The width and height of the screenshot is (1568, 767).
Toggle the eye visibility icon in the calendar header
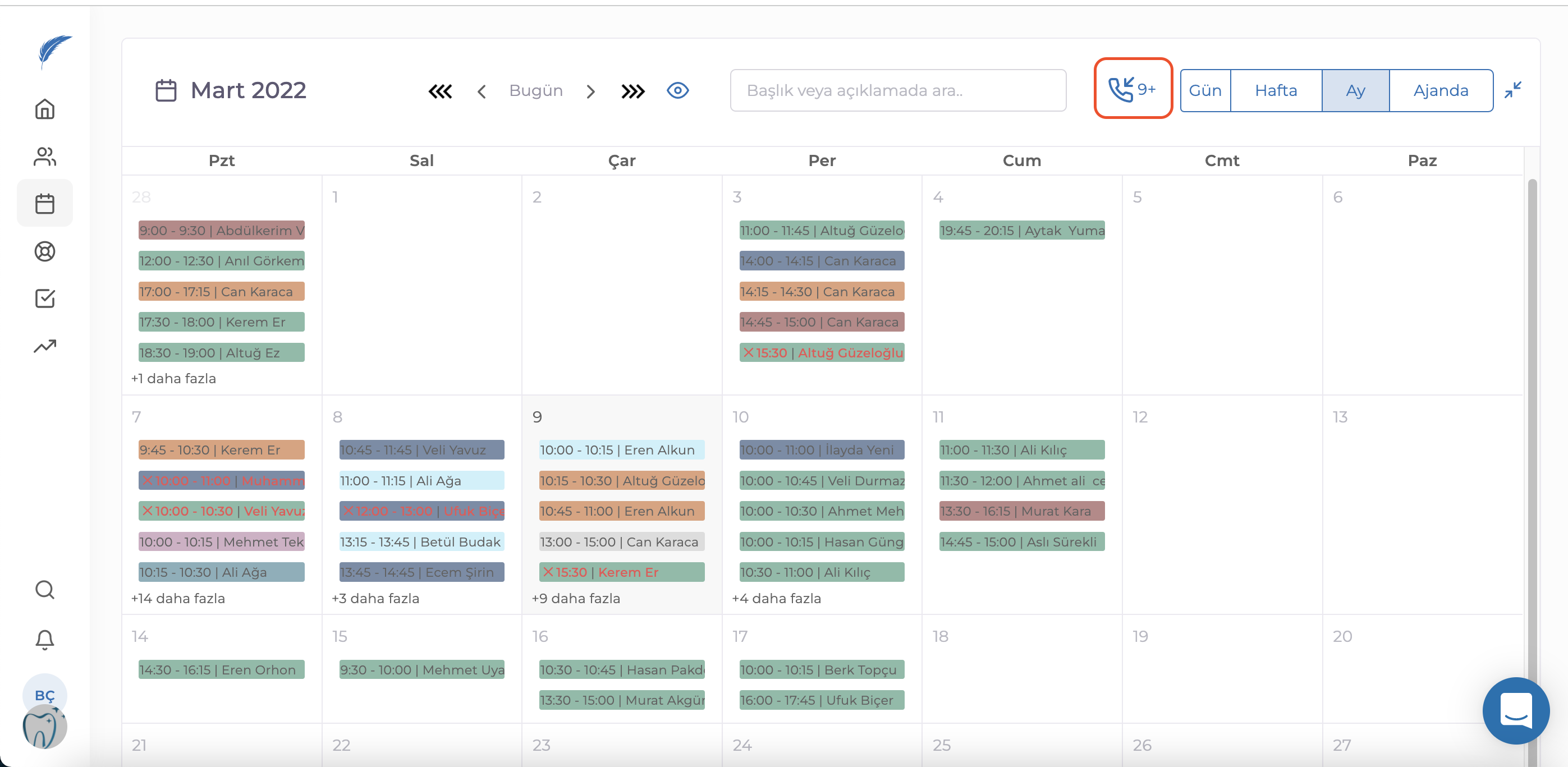click(677, 91)
